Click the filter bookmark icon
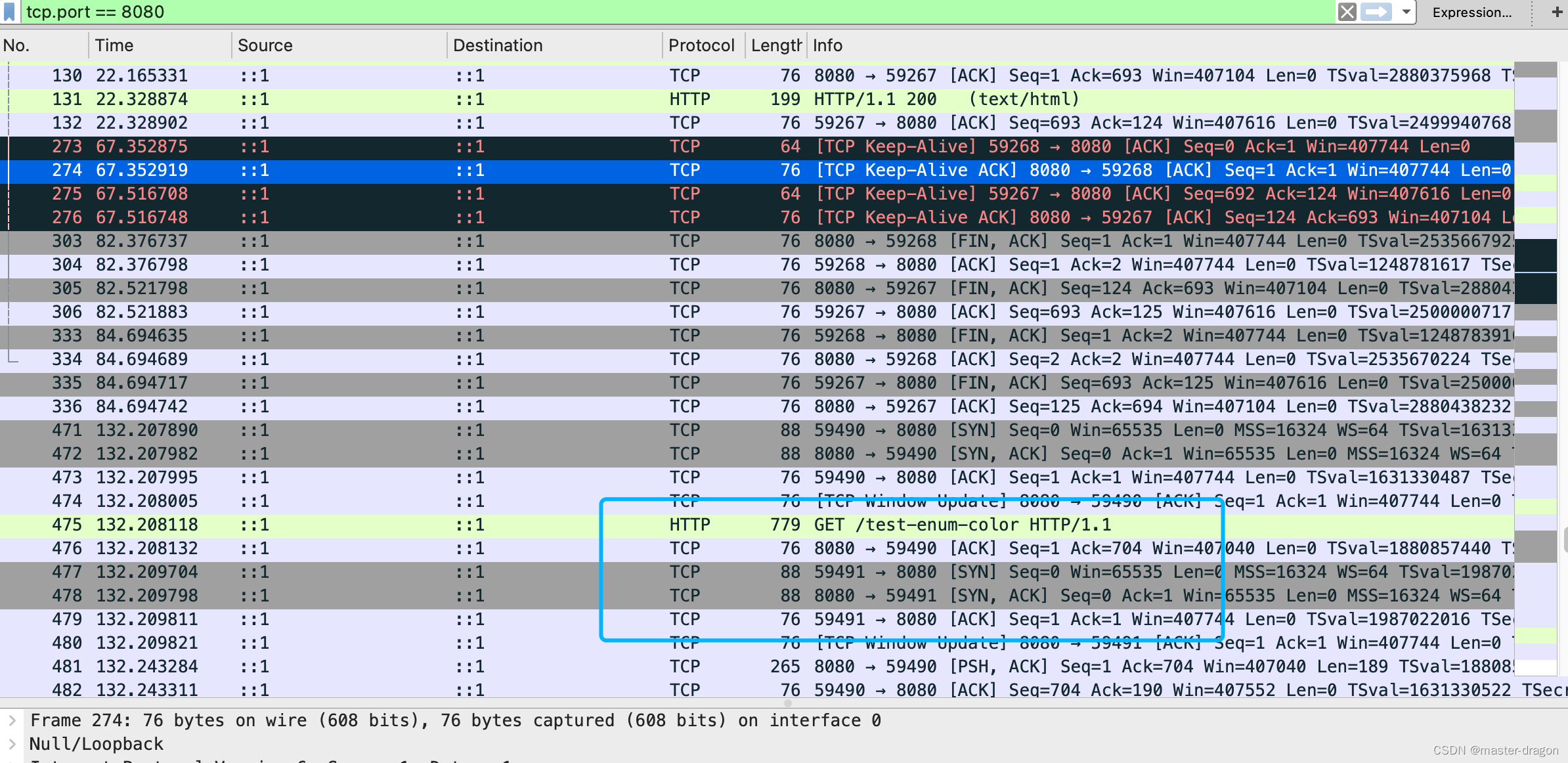This screenshot has width=1568, height=763. (x=9, y=12)
